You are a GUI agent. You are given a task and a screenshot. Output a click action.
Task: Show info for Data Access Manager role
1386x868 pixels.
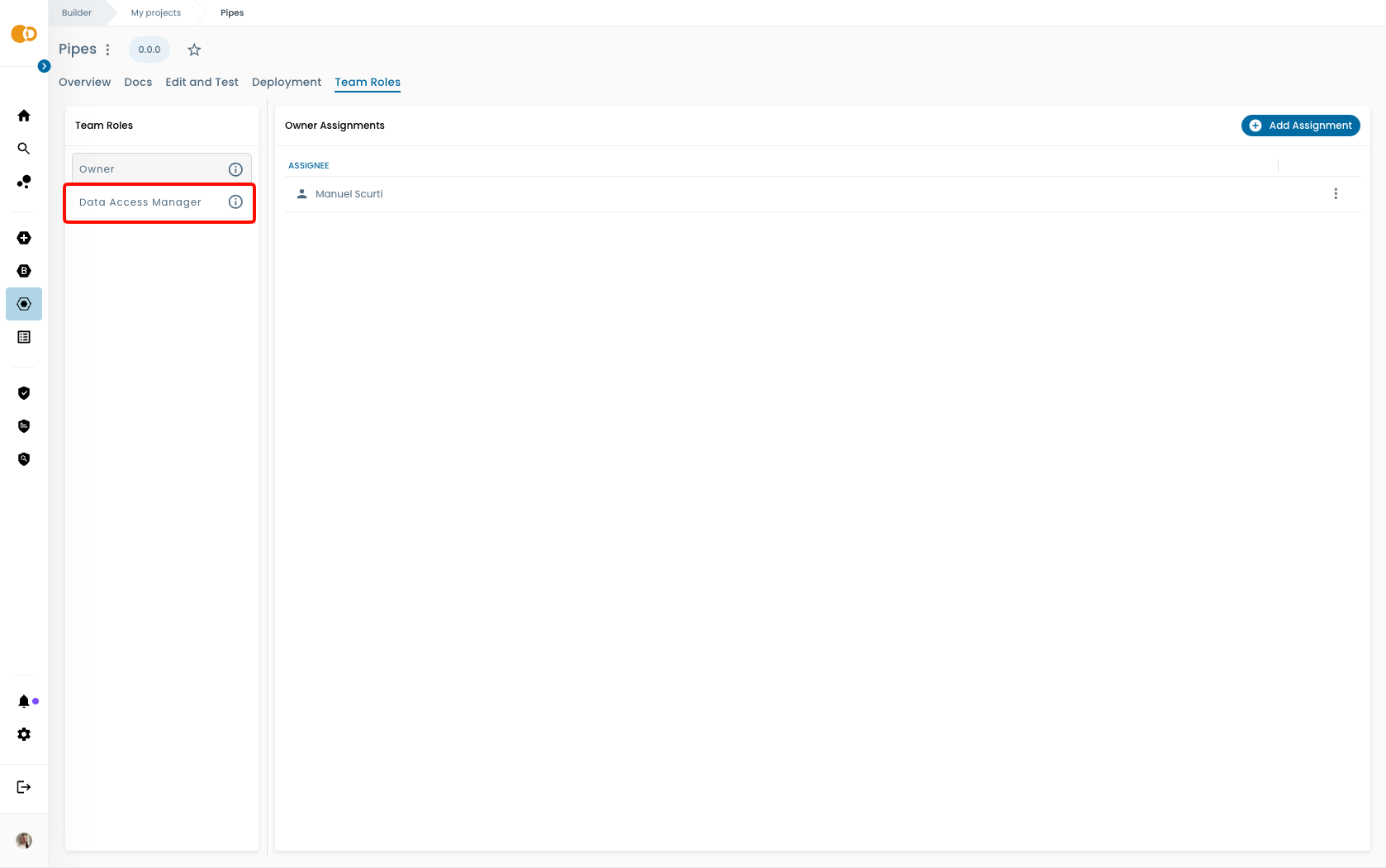[x=235, y=202]
